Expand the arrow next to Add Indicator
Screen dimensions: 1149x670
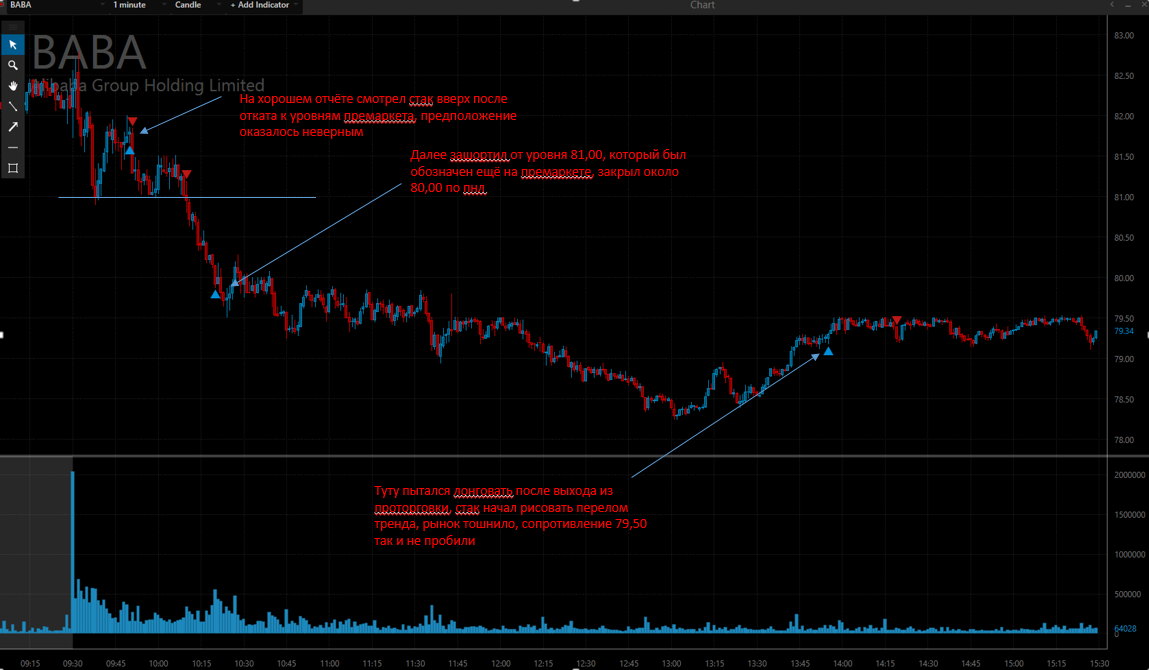coord(296,5)
